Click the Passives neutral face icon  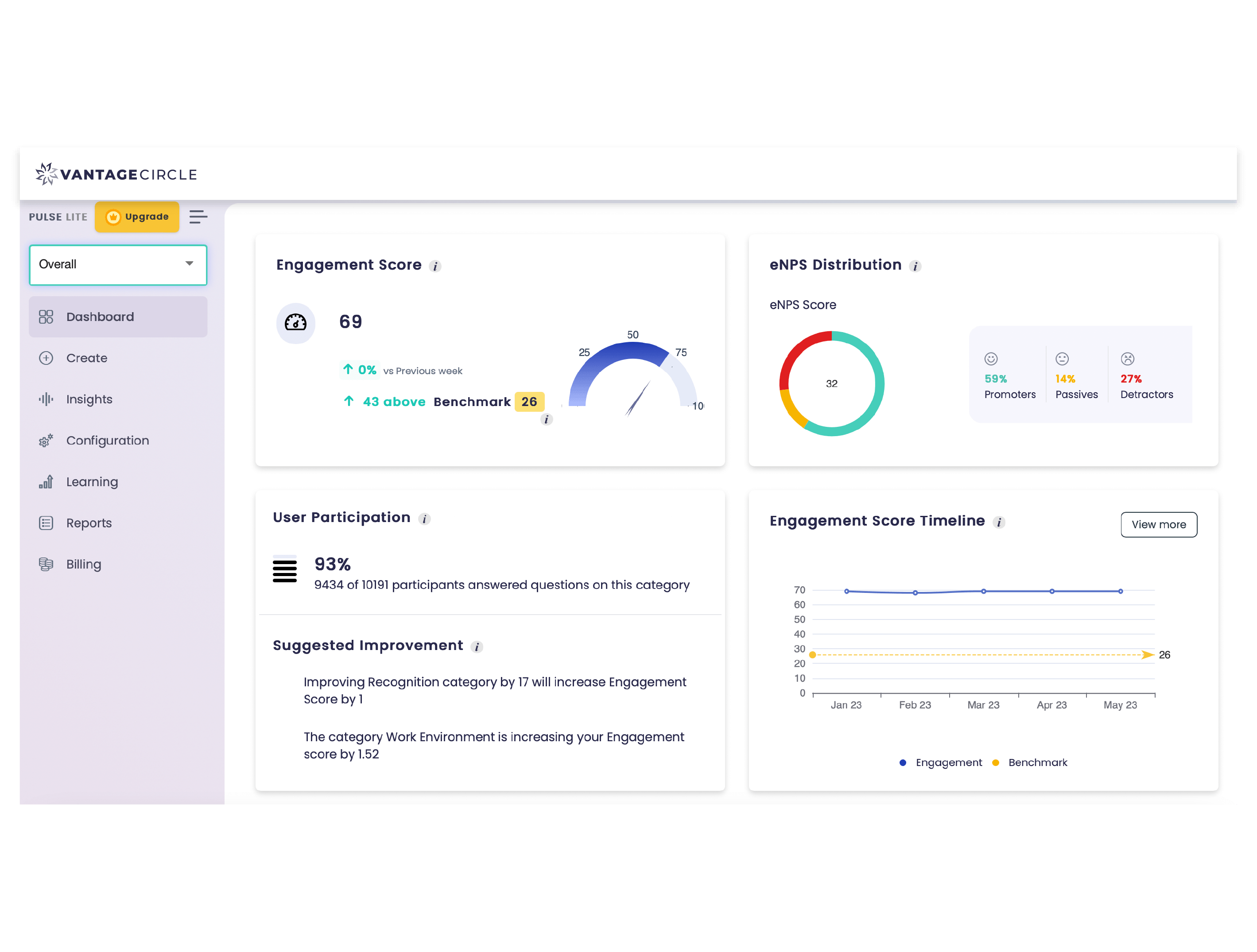pyautogui.click(x=1062, y=358)
